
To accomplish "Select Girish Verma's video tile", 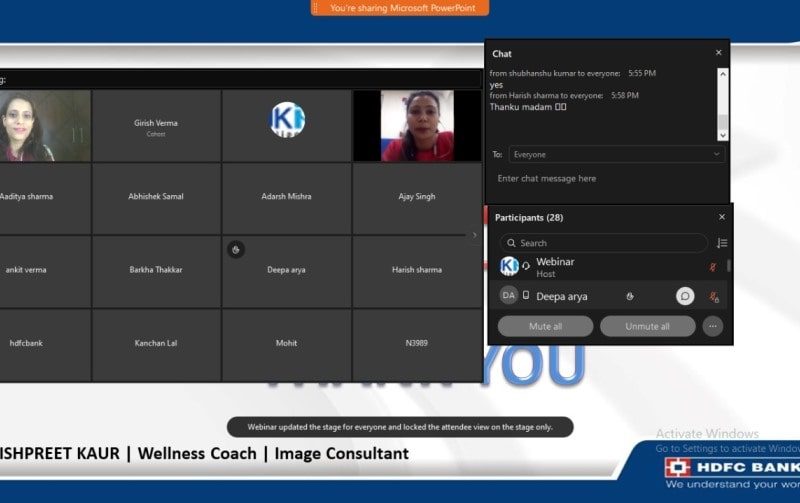I will point(156,126).
